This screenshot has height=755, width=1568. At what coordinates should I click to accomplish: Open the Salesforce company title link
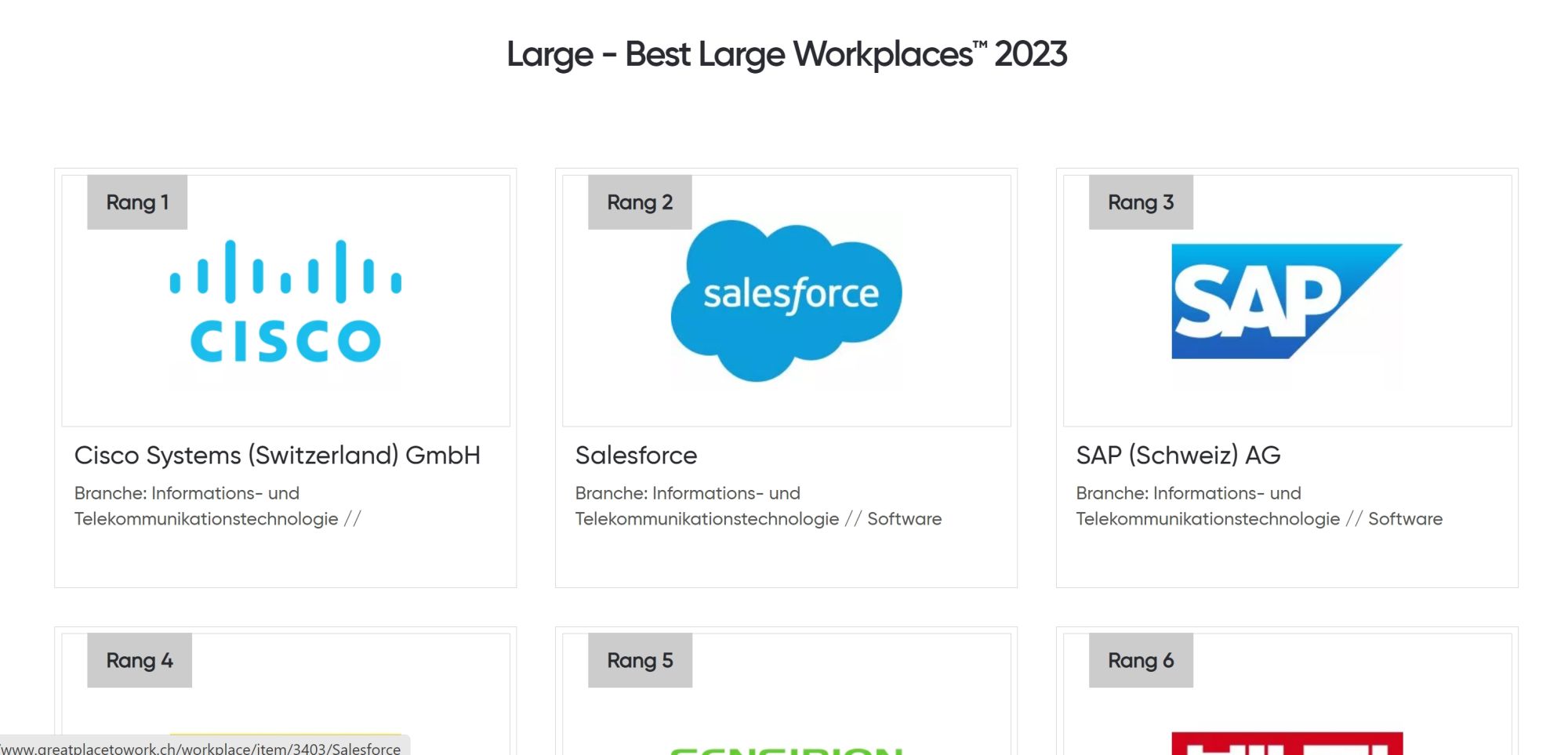(x=636, y=456)
